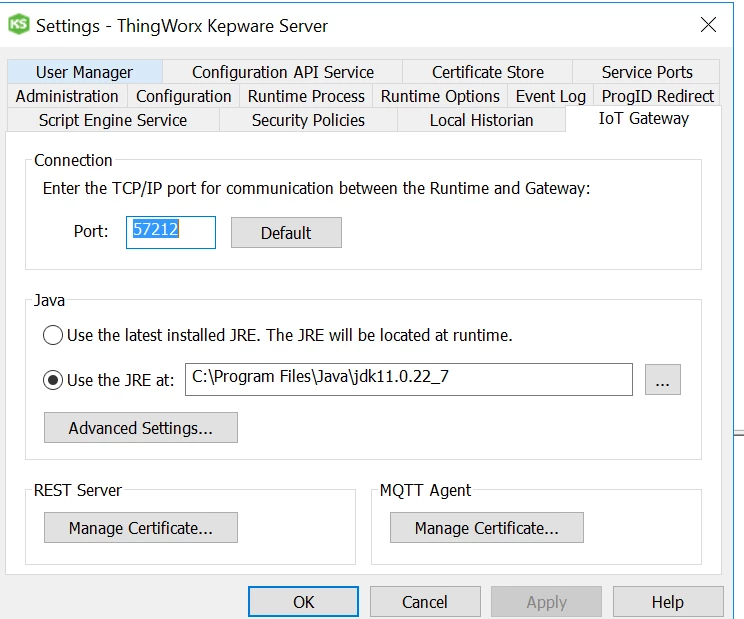Select the Administration tab
The width and height of the screenshot is (744, 619).
[x=67, y=96]
